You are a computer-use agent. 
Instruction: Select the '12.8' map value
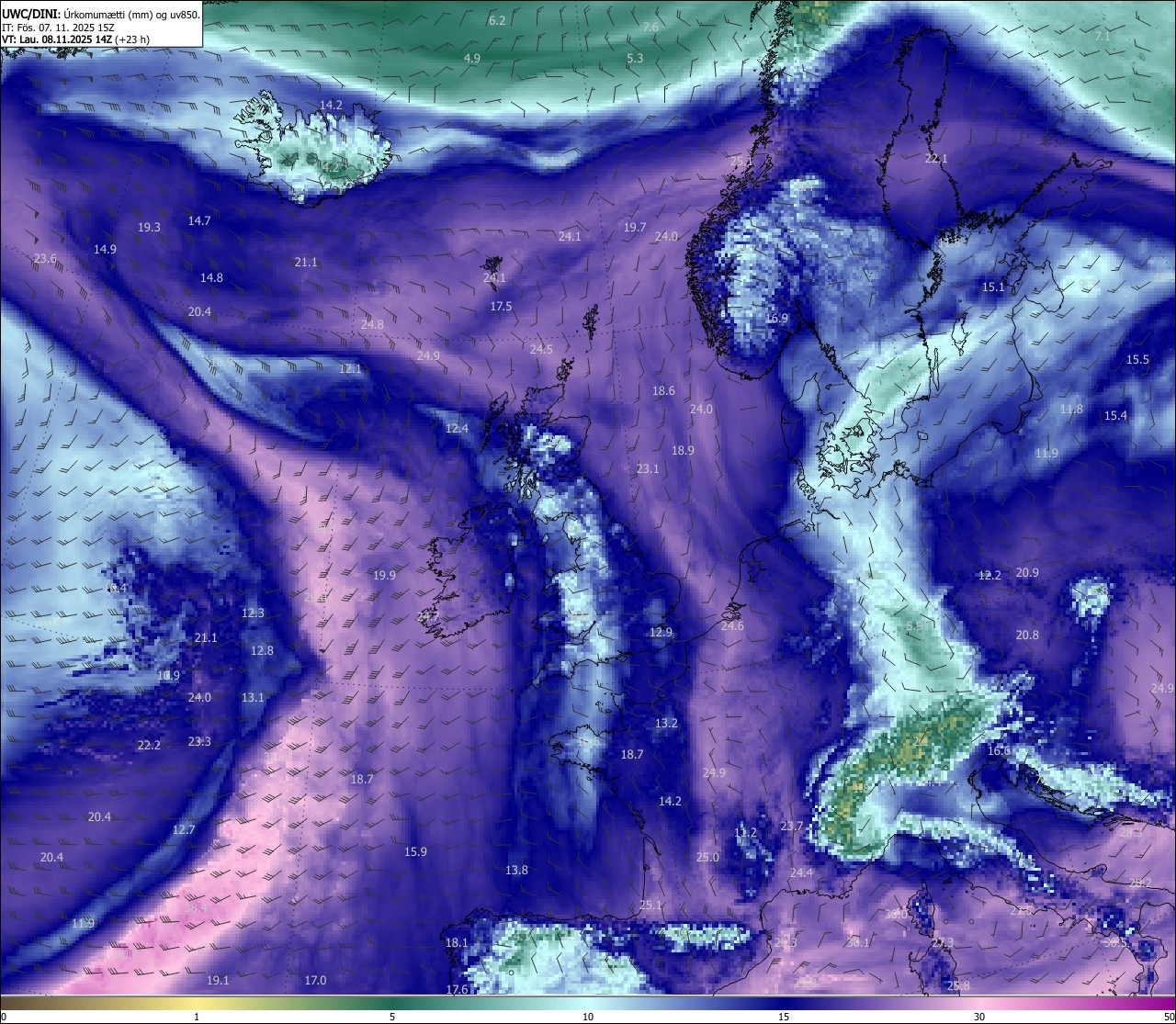point(262,650)
